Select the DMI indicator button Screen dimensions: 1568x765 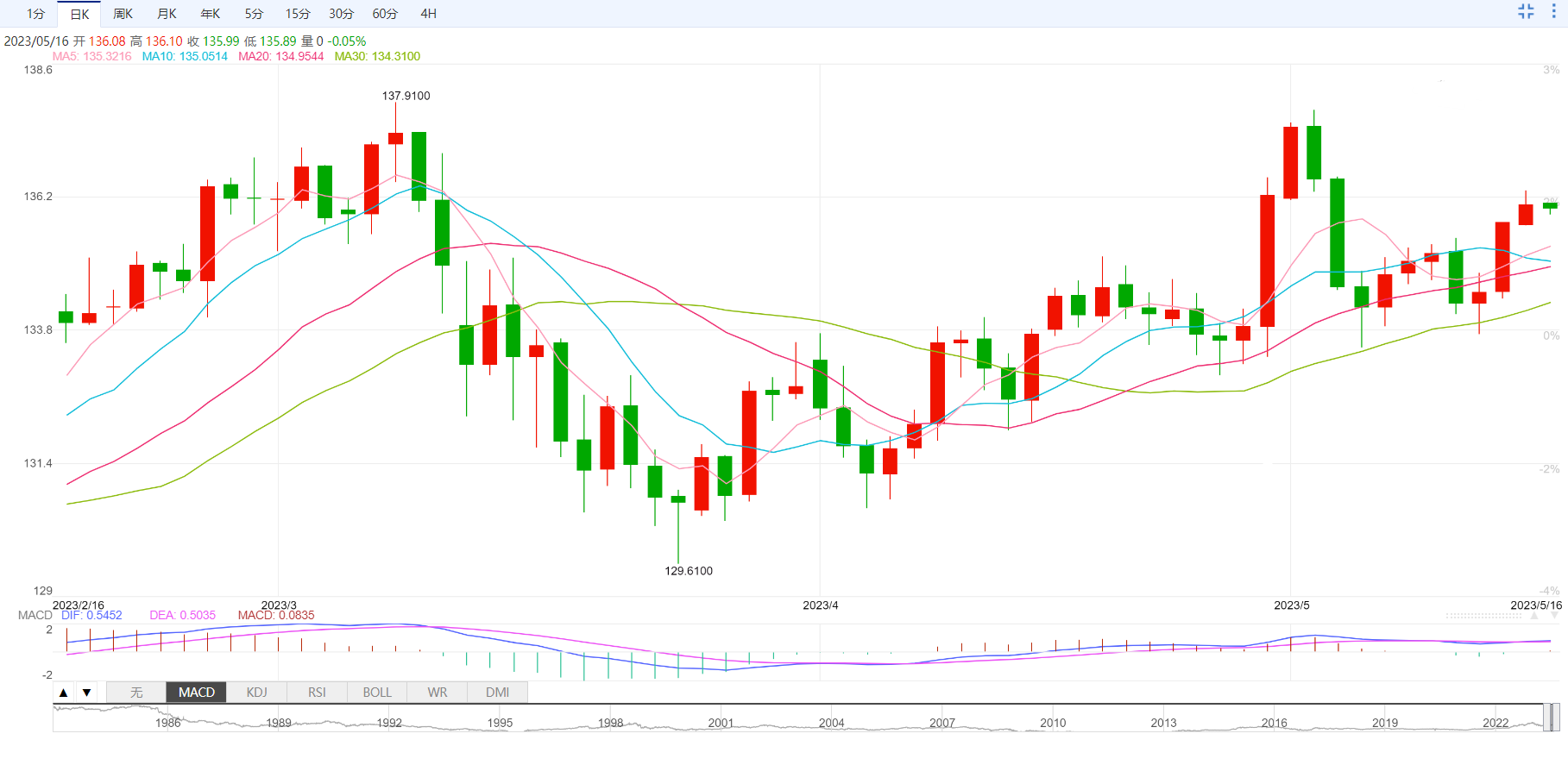click(x=497, y=693)
